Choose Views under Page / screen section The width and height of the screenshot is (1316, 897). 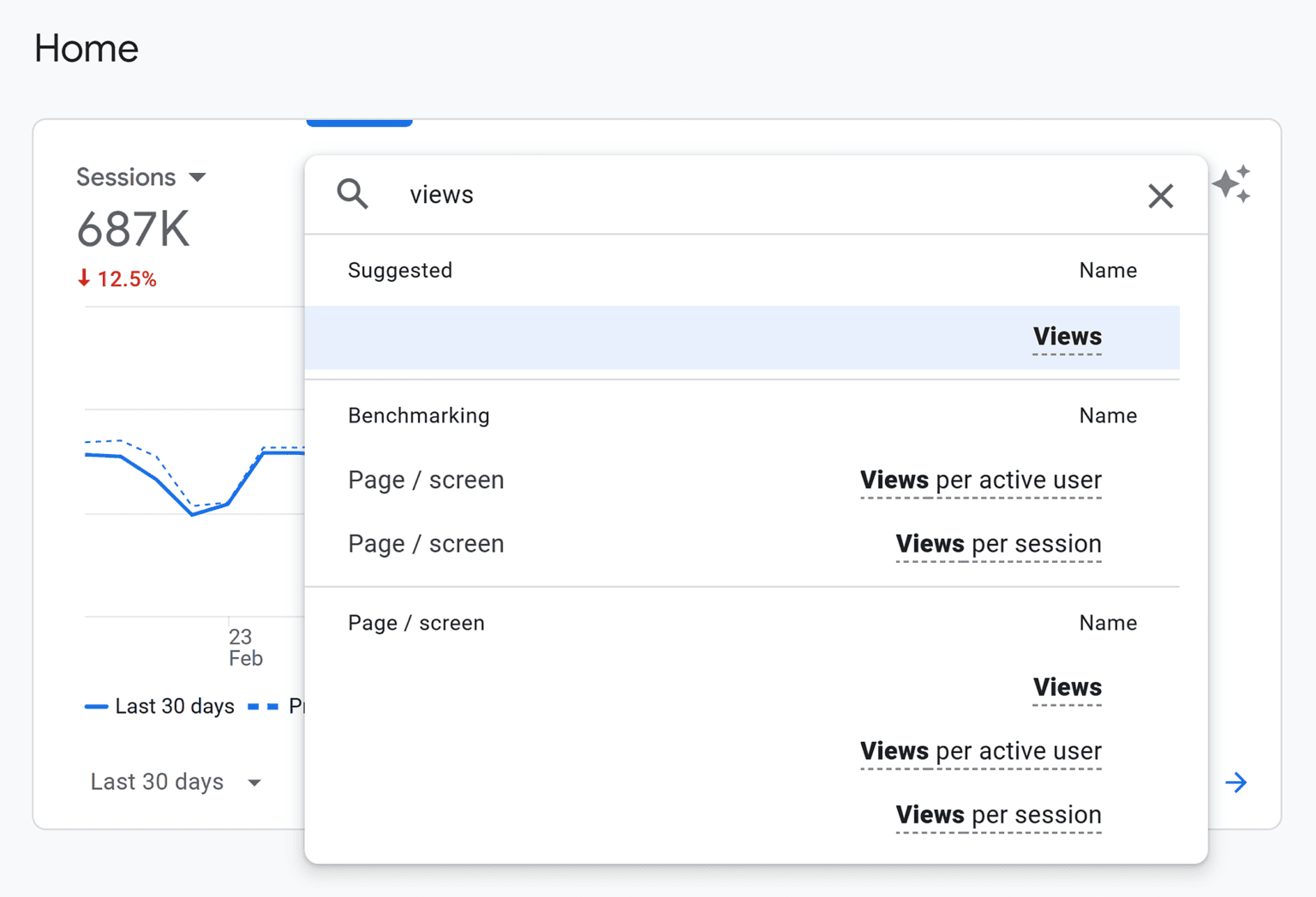(x=1067, y=687)
